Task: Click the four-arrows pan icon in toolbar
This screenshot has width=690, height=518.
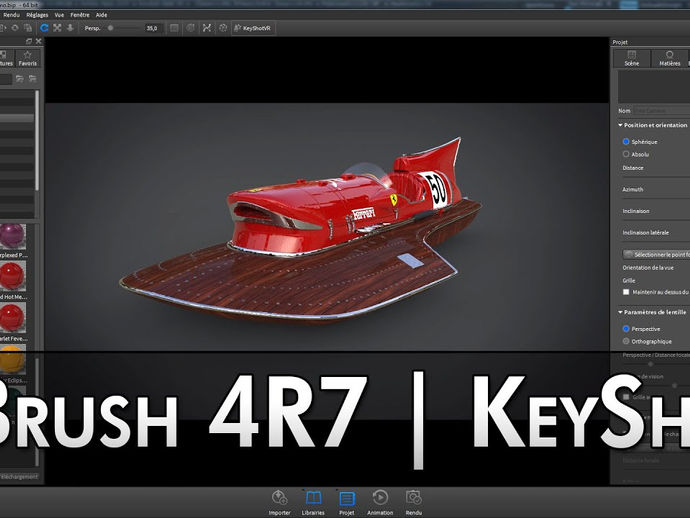Action: click(x=57, y=28)
